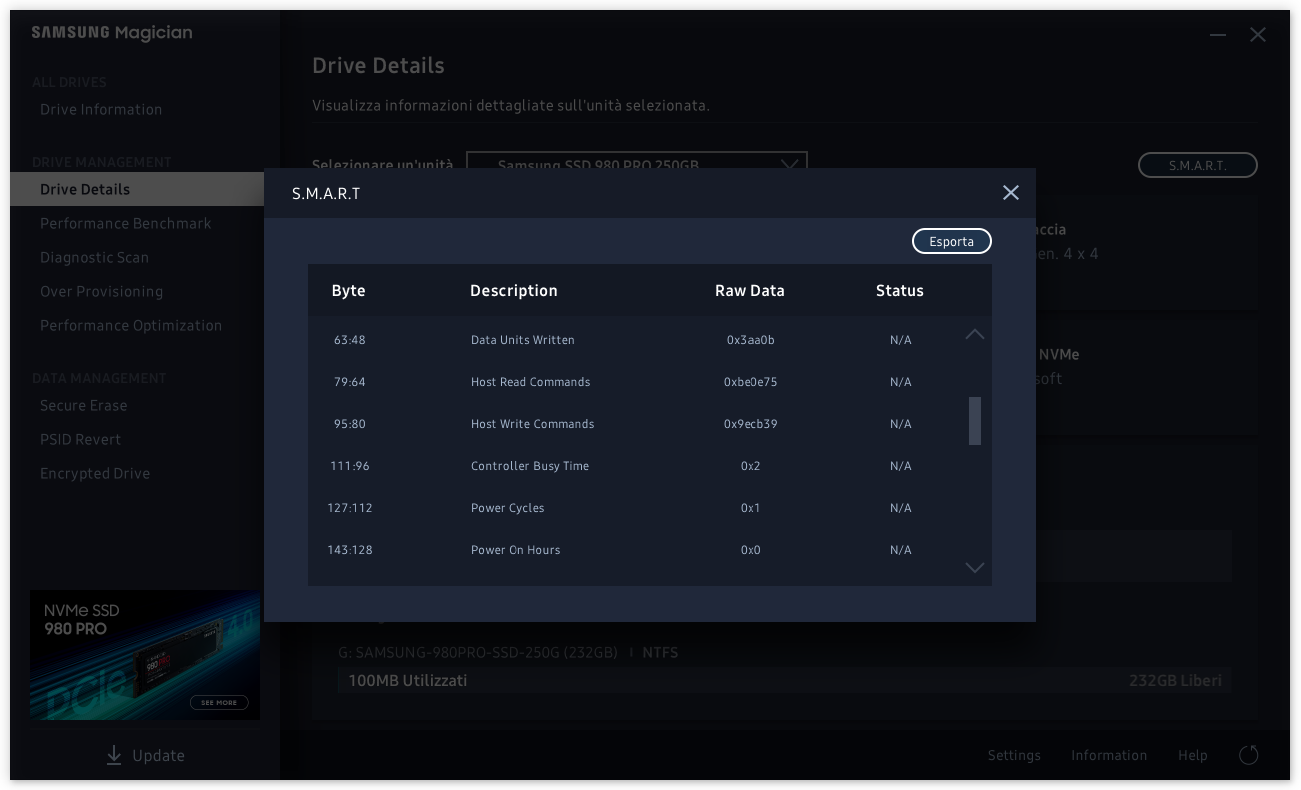Click raw value 0xbe0e75
This screenshot has width=1301, height=790.
751,382
